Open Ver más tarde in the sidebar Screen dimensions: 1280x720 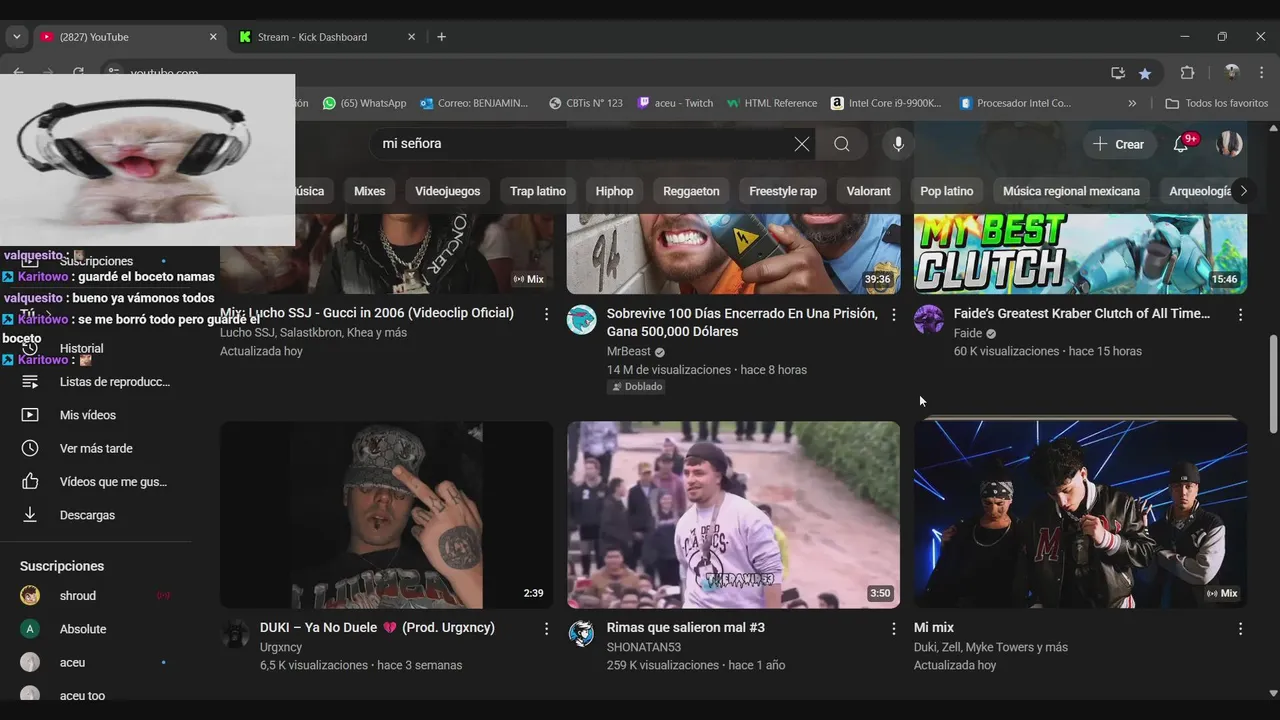pyautogui.click(x=96, y=448)
